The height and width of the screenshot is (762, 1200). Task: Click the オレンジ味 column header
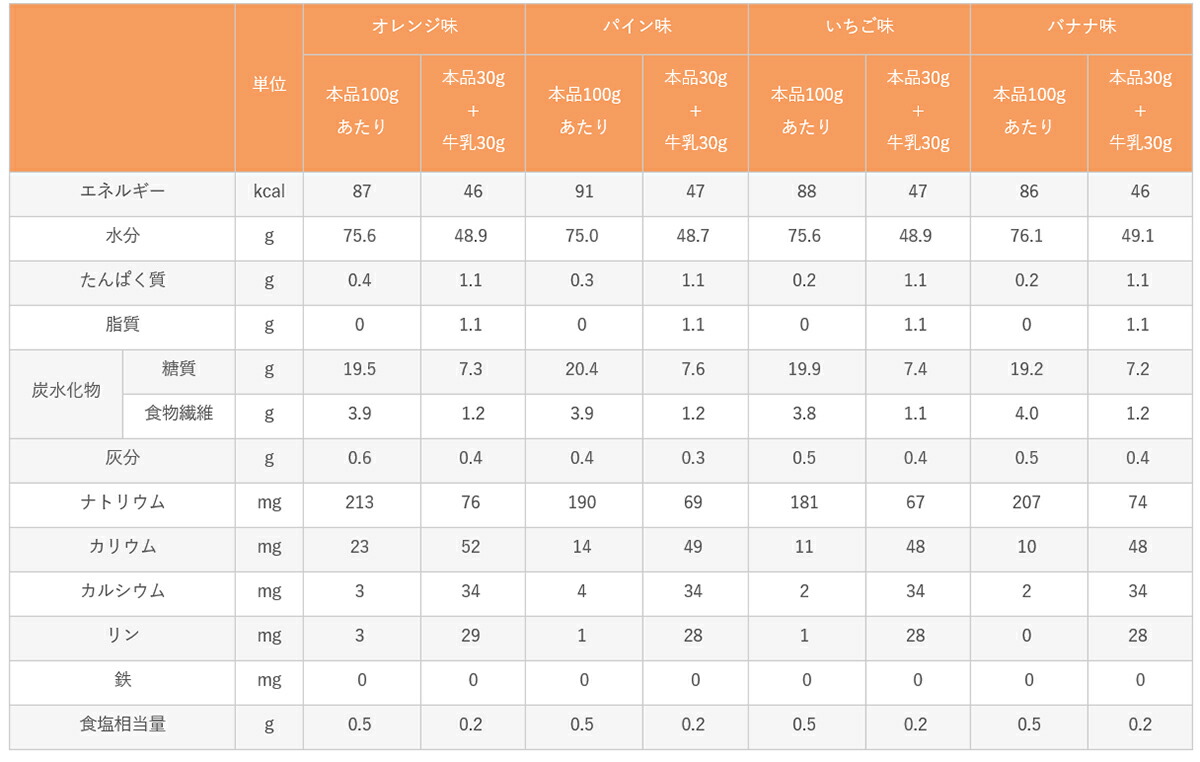(414, 28)
